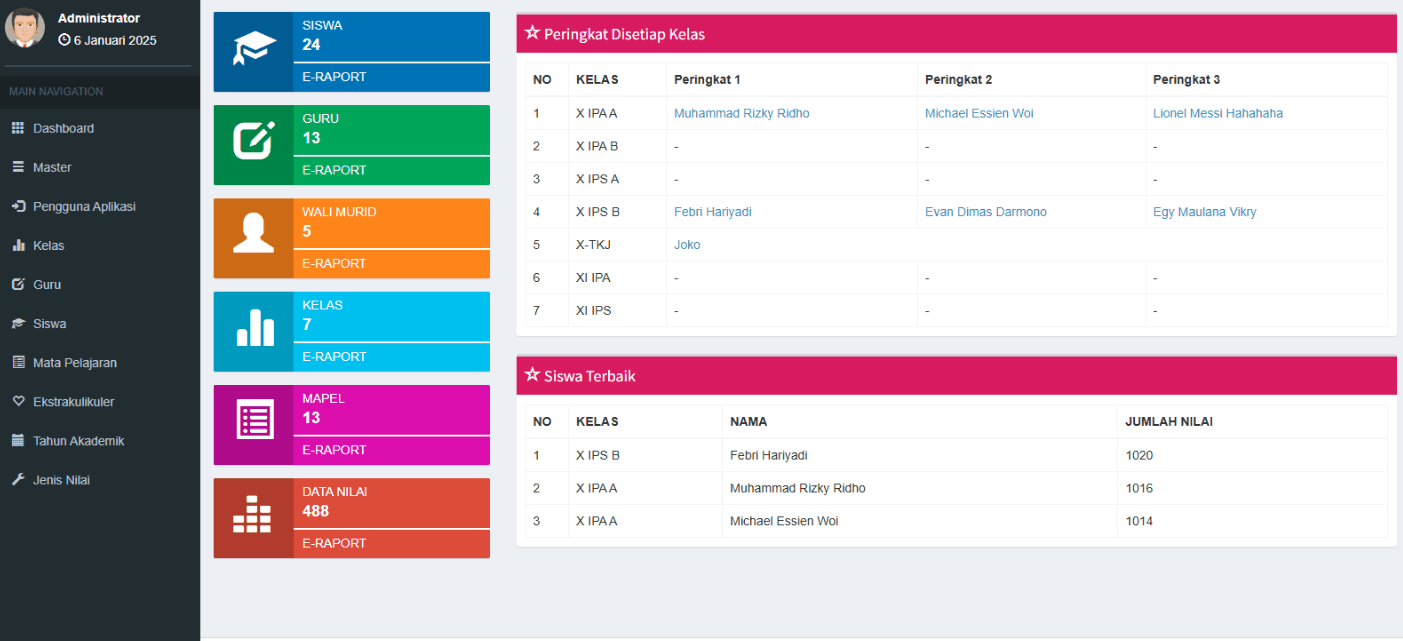Image resolution: width=1403 pixels, height=641 pixels.
Task: Click the pencil edit icon in Guru card
Action: [x=254, y=141]
